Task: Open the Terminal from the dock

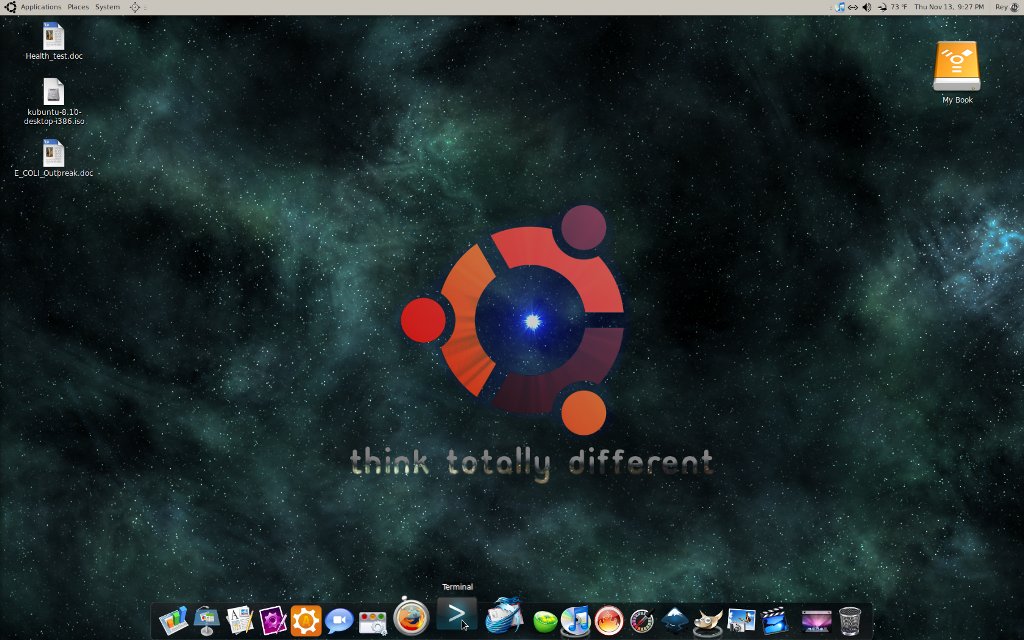Action: pos(456,614)
